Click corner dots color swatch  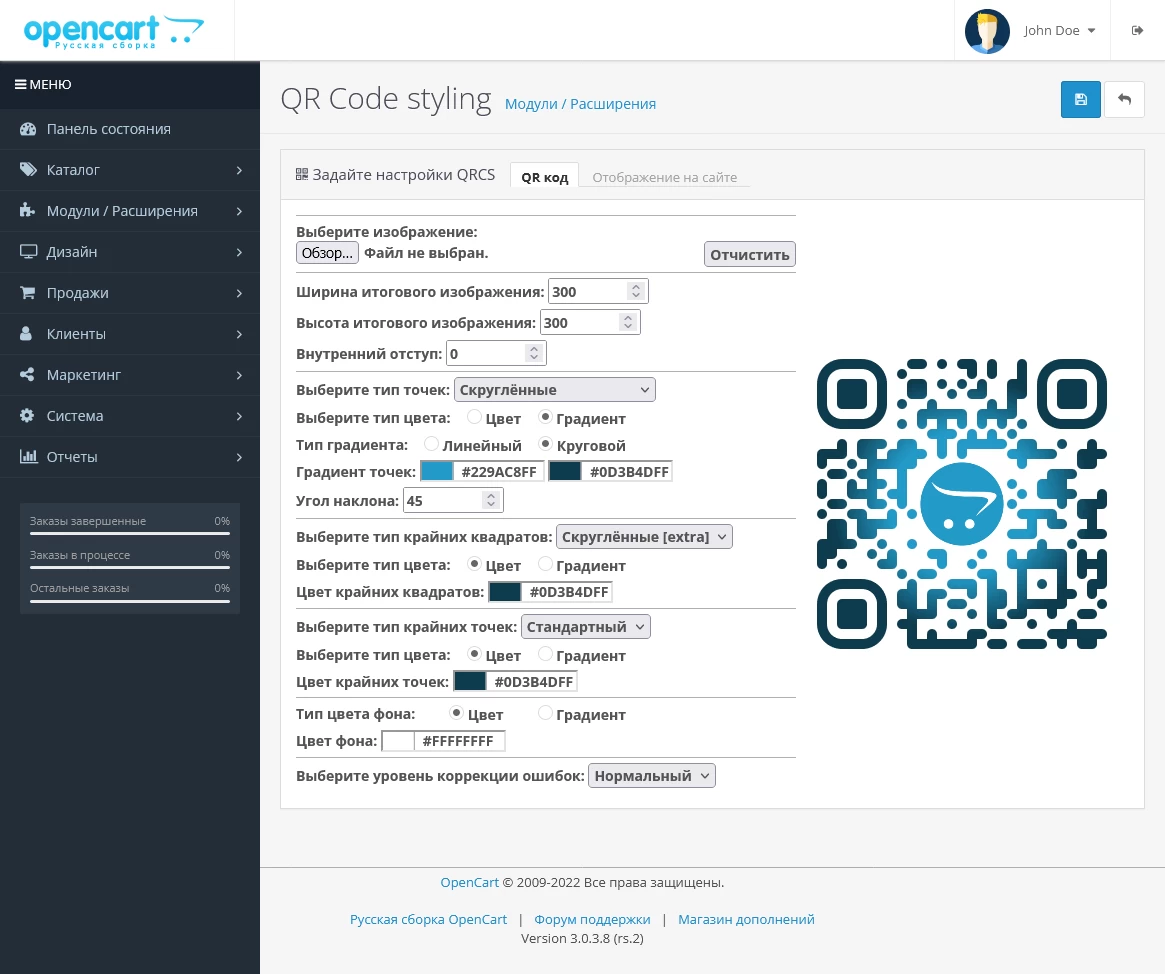coord(470,681)
